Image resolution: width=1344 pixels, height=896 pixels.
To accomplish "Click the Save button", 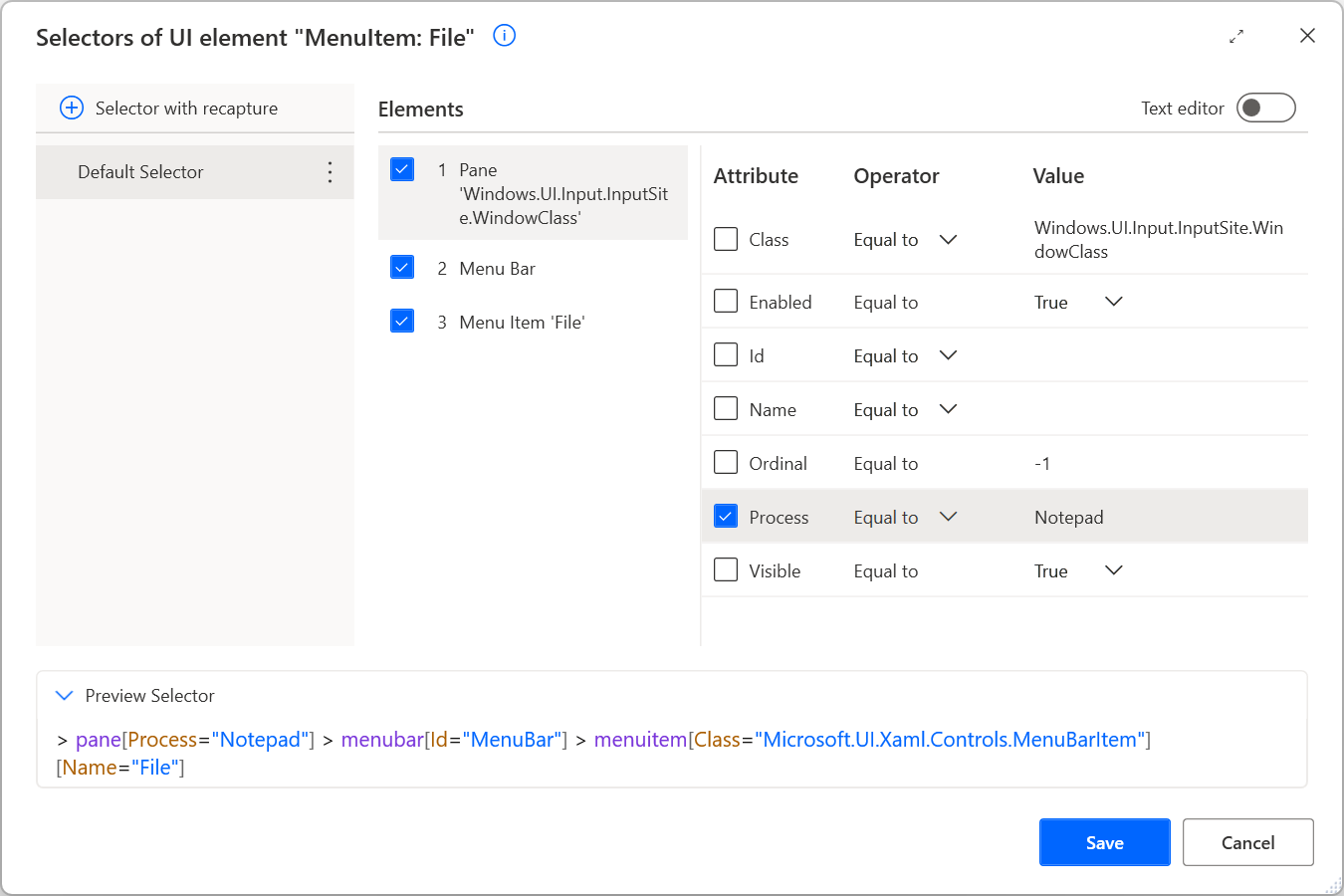I will (x=1104, y=841).
